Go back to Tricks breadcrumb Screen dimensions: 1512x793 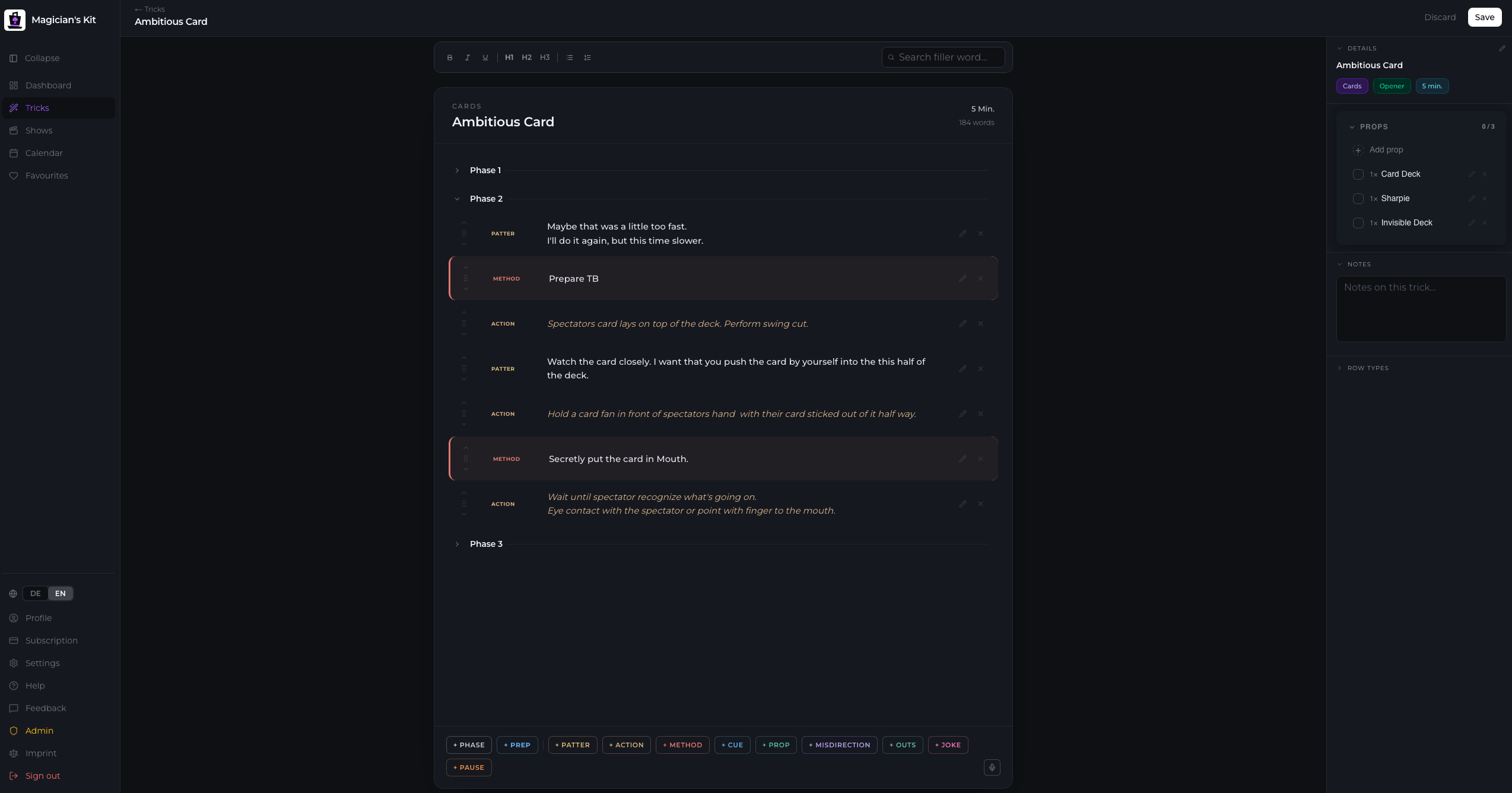click(150, 9)
